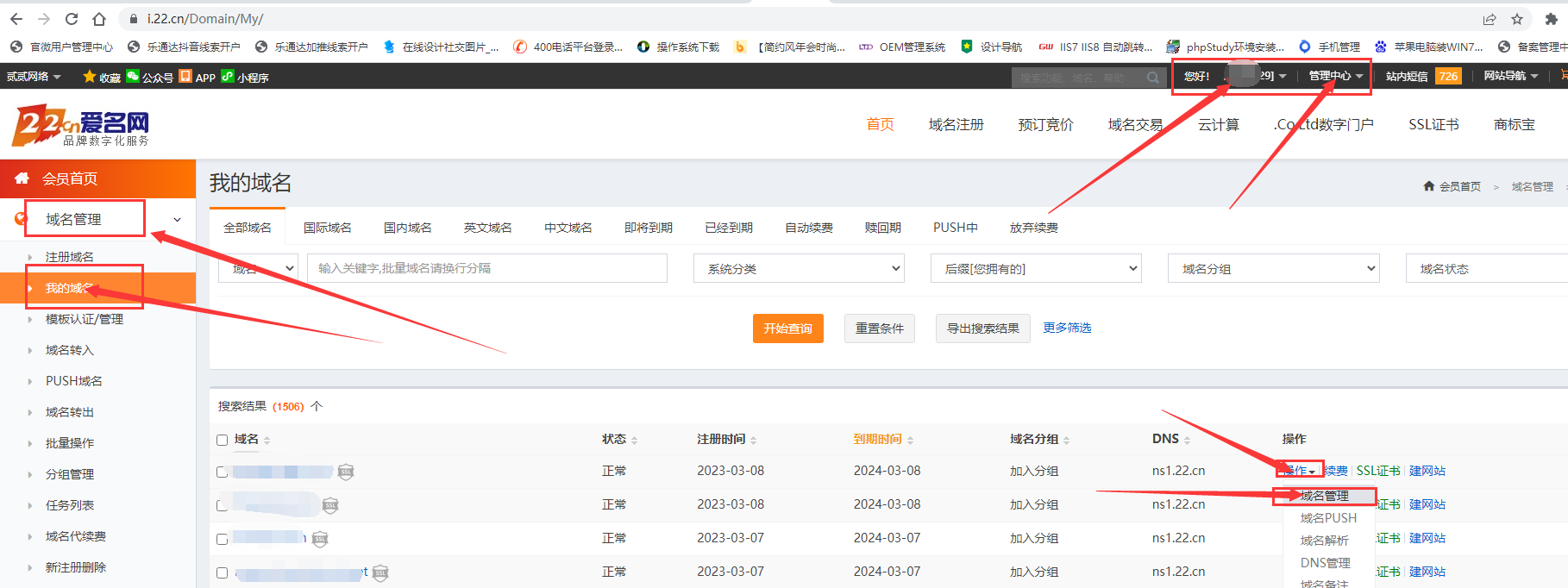Image resolution: width=1568 pixels, height=588 pixels.
Task: Click the breadcrumb home icon beside 会员首页
Action: (x=1429, y=186)
